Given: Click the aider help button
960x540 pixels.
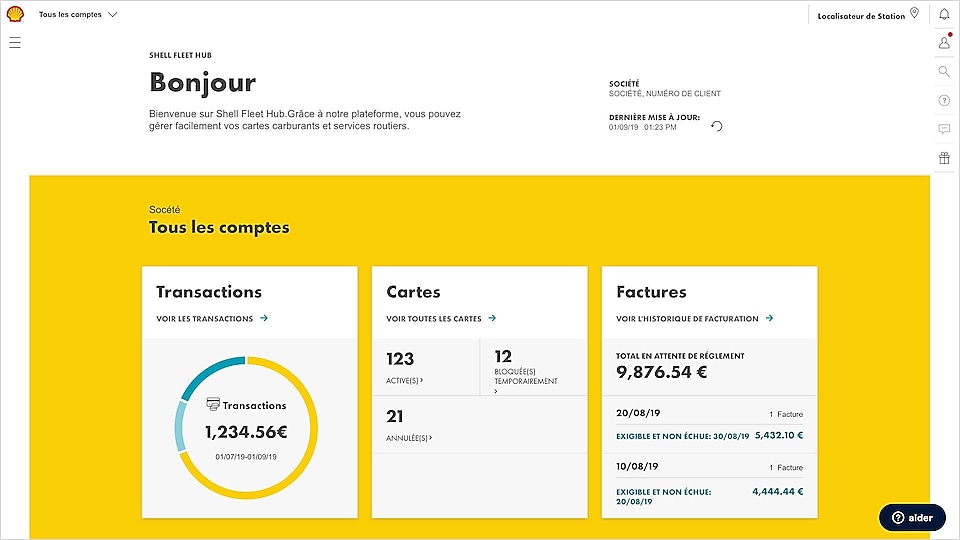Looking at the screenshot, I should (x=912, y=517).
